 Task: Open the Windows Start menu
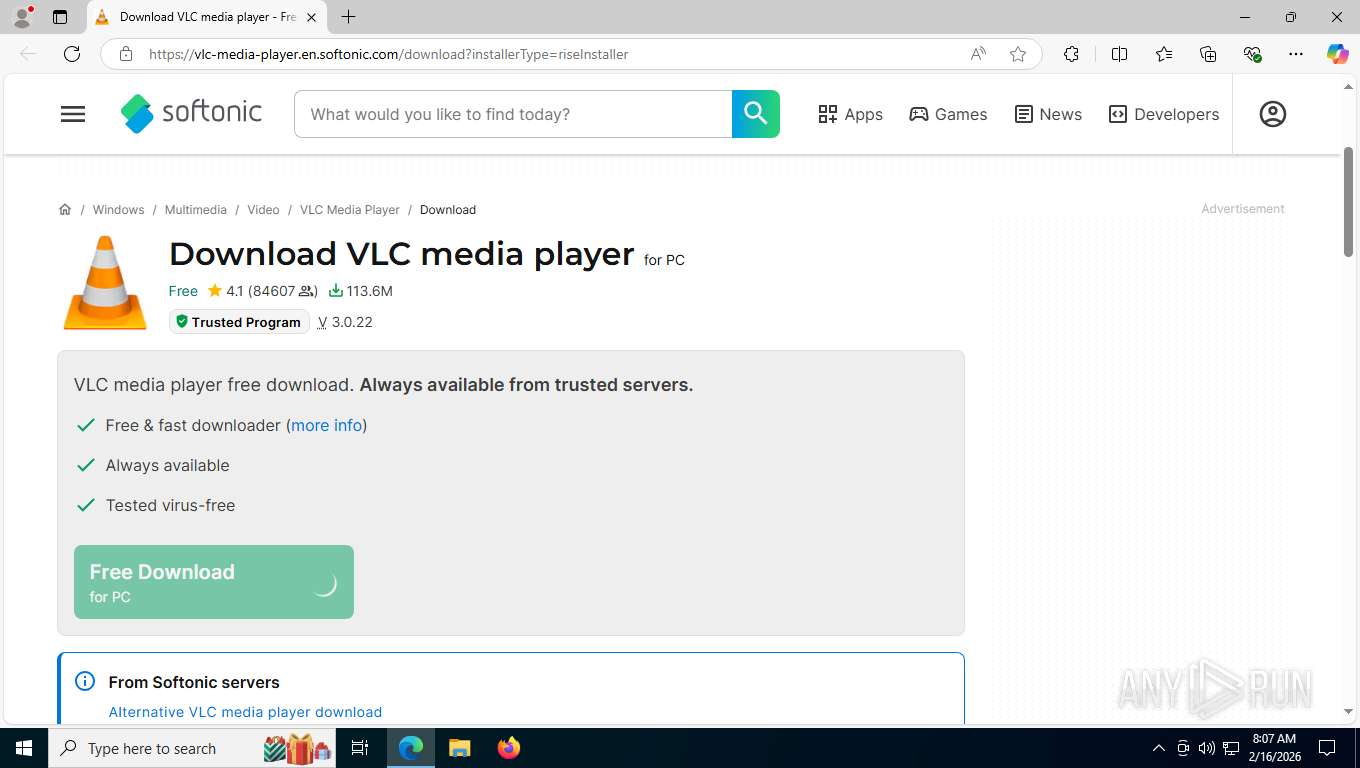click(23, 748)
